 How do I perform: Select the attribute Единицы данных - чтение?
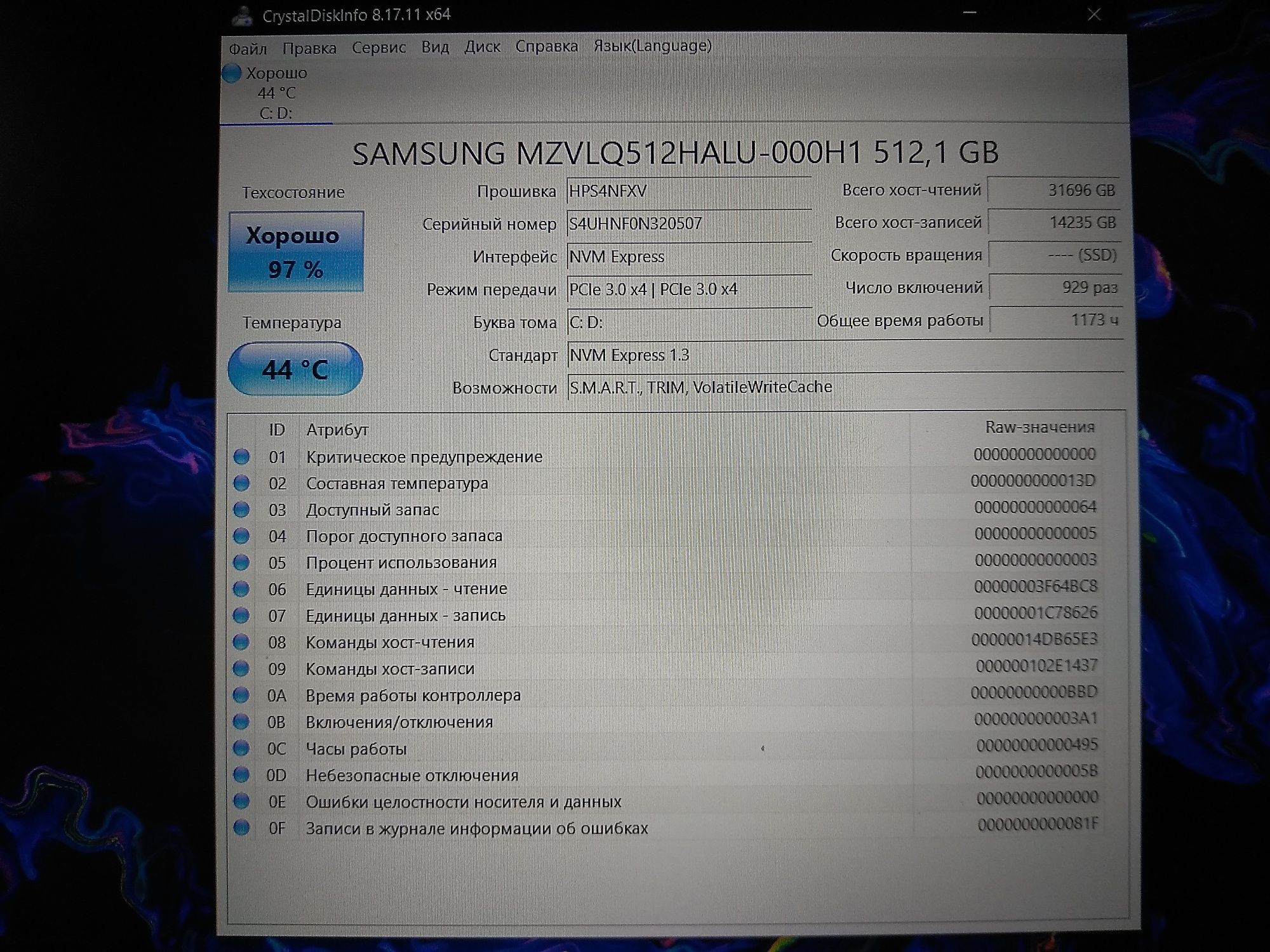point(406,589)
